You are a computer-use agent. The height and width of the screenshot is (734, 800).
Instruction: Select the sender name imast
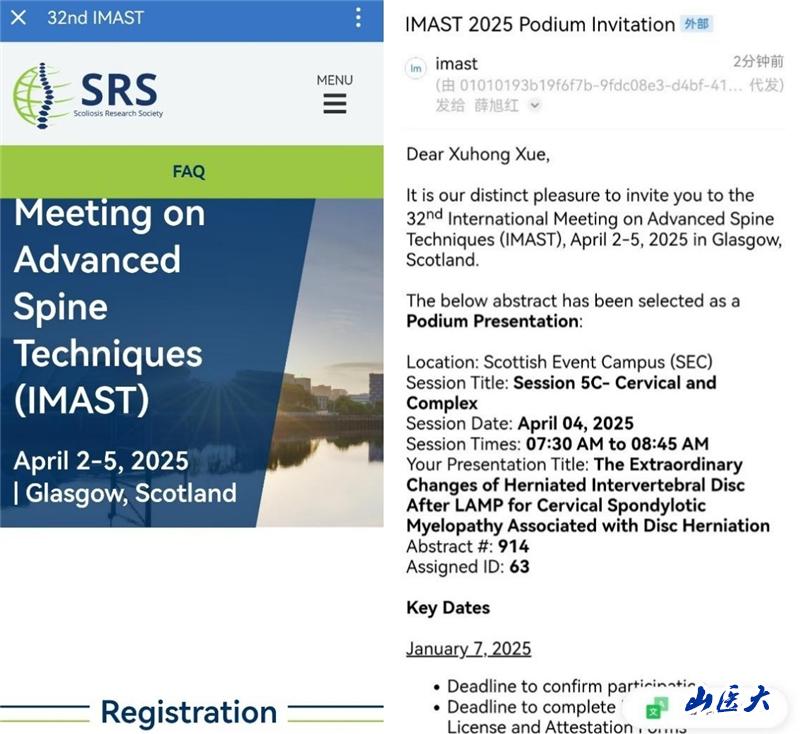(x=456, y=64)
